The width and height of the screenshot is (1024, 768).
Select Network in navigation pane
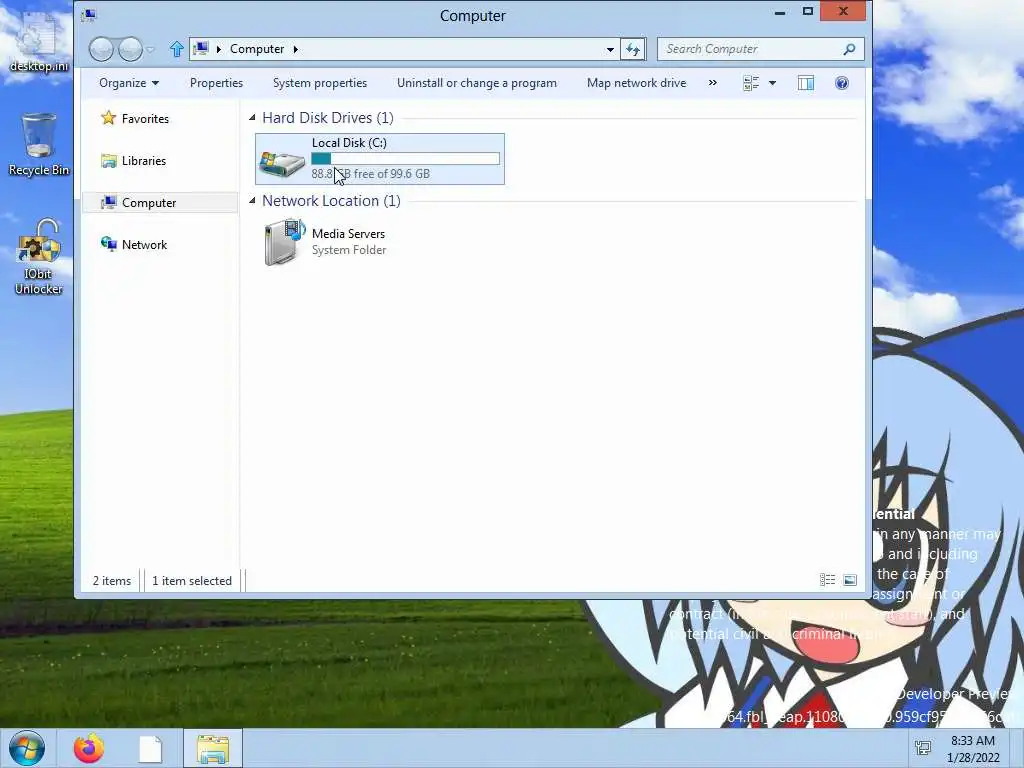click(144, 245)
